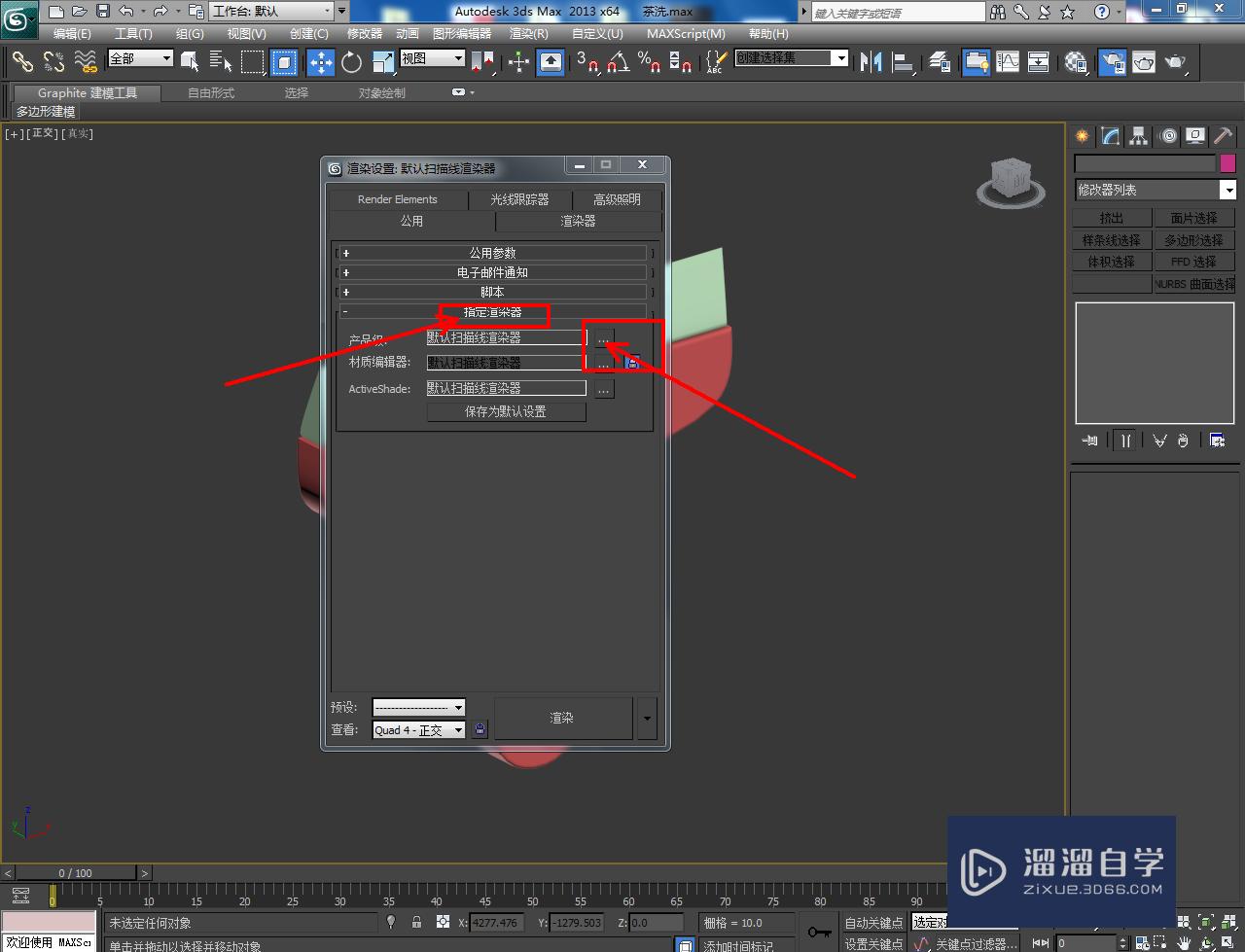This screenshot has width=1245, height=952.
Task: Open the 渲染 button's side dropdown arrow
Action: tap(647, 719)
